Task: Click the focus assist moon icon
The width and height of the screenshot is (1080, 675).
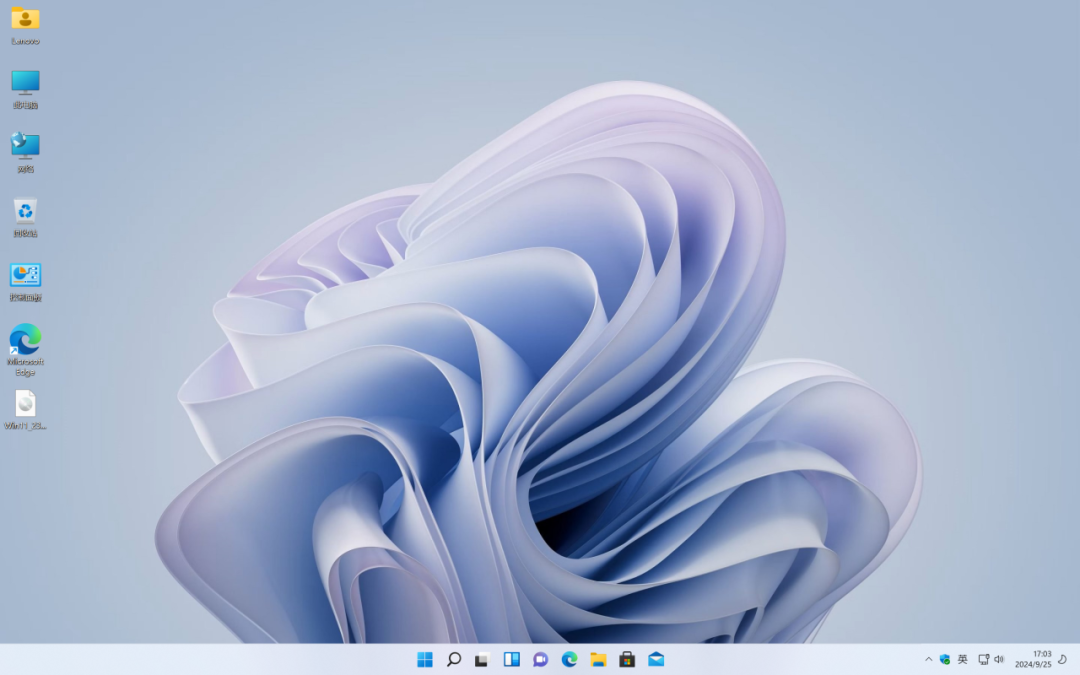Action: pyautogui.click(x=1063, y=660)
